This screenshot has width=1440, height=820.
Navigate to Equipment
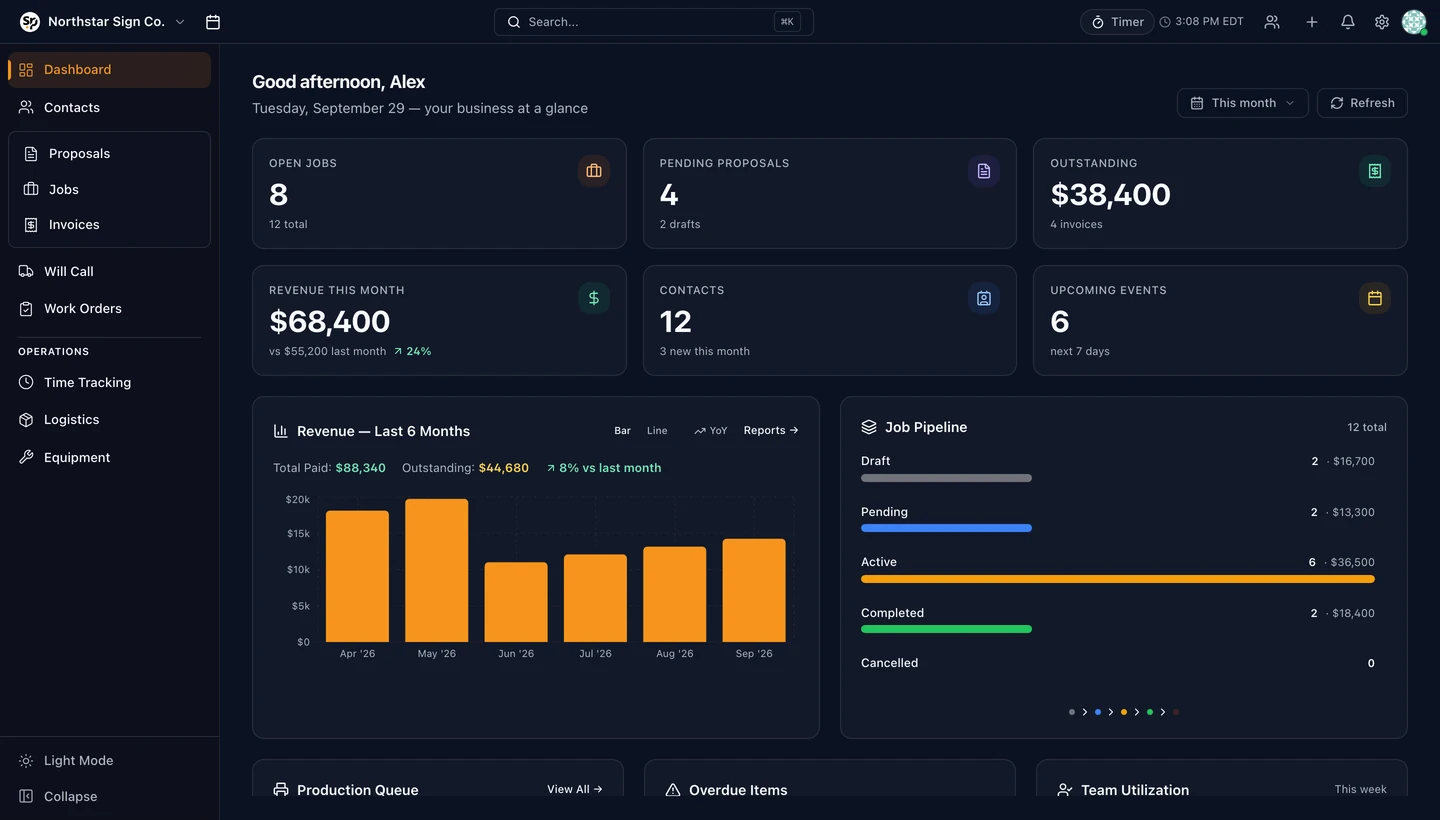(x=109, y=457)
